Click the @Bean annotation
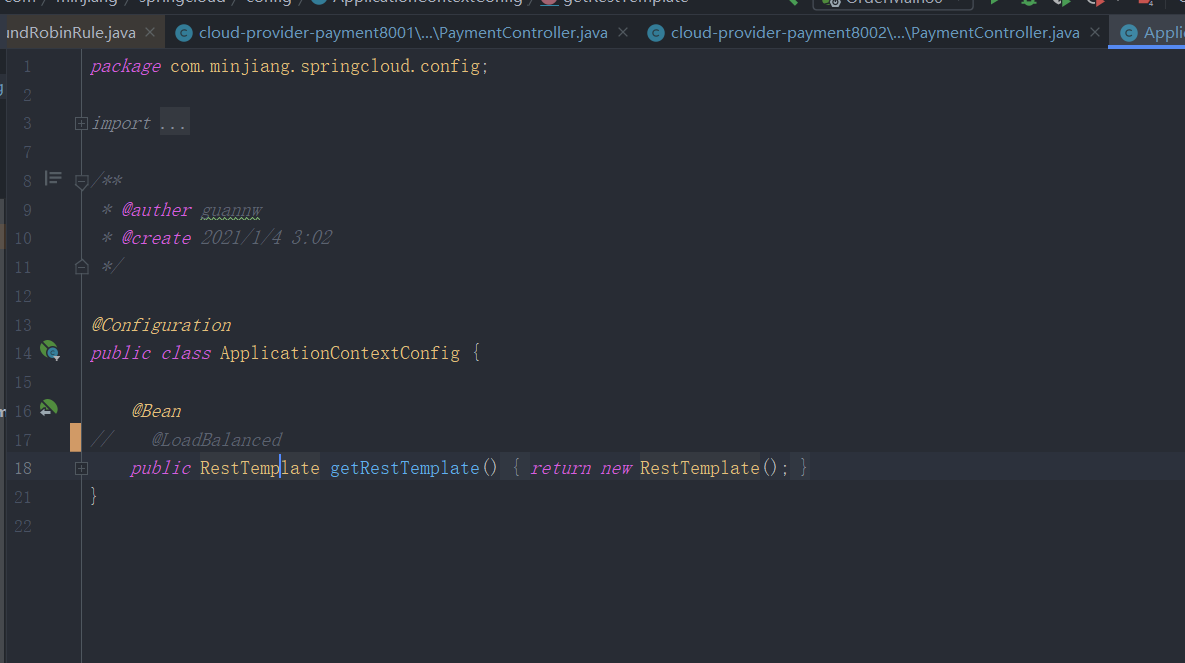 pyautogui.click(x=156, y=411)
